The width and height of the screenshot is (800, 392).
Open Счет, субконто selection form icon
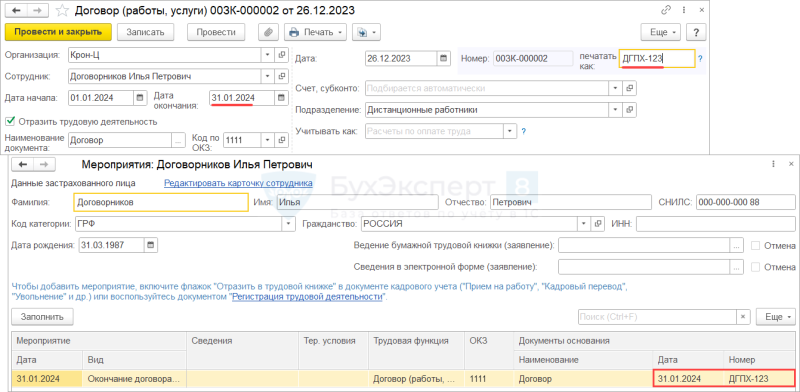(x=630, y=88)
